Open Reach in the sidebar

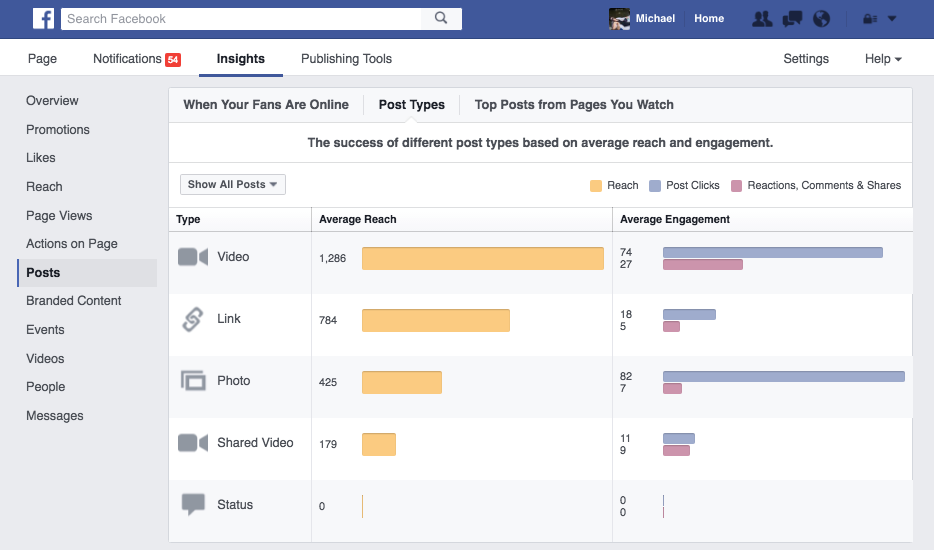point(44,187)
